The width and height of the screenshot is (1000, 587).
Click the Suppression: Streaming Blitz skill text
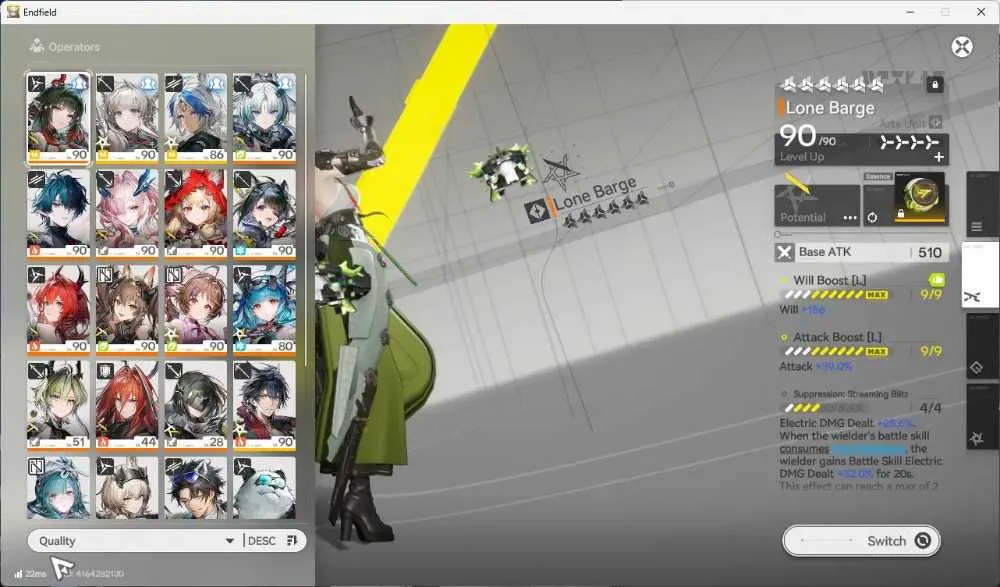pos(850,394)
